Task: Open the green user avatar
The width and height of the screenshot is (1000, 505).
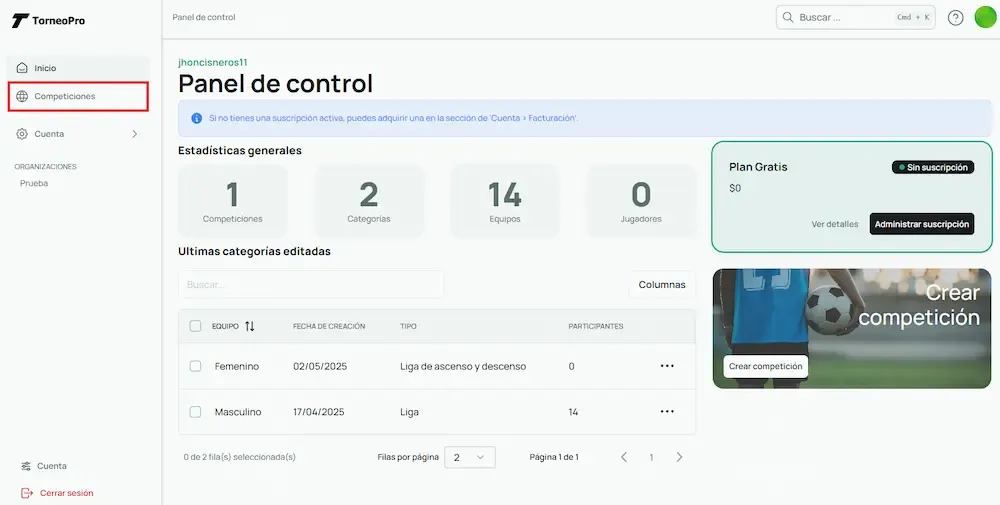Action: tap(985, 17)
